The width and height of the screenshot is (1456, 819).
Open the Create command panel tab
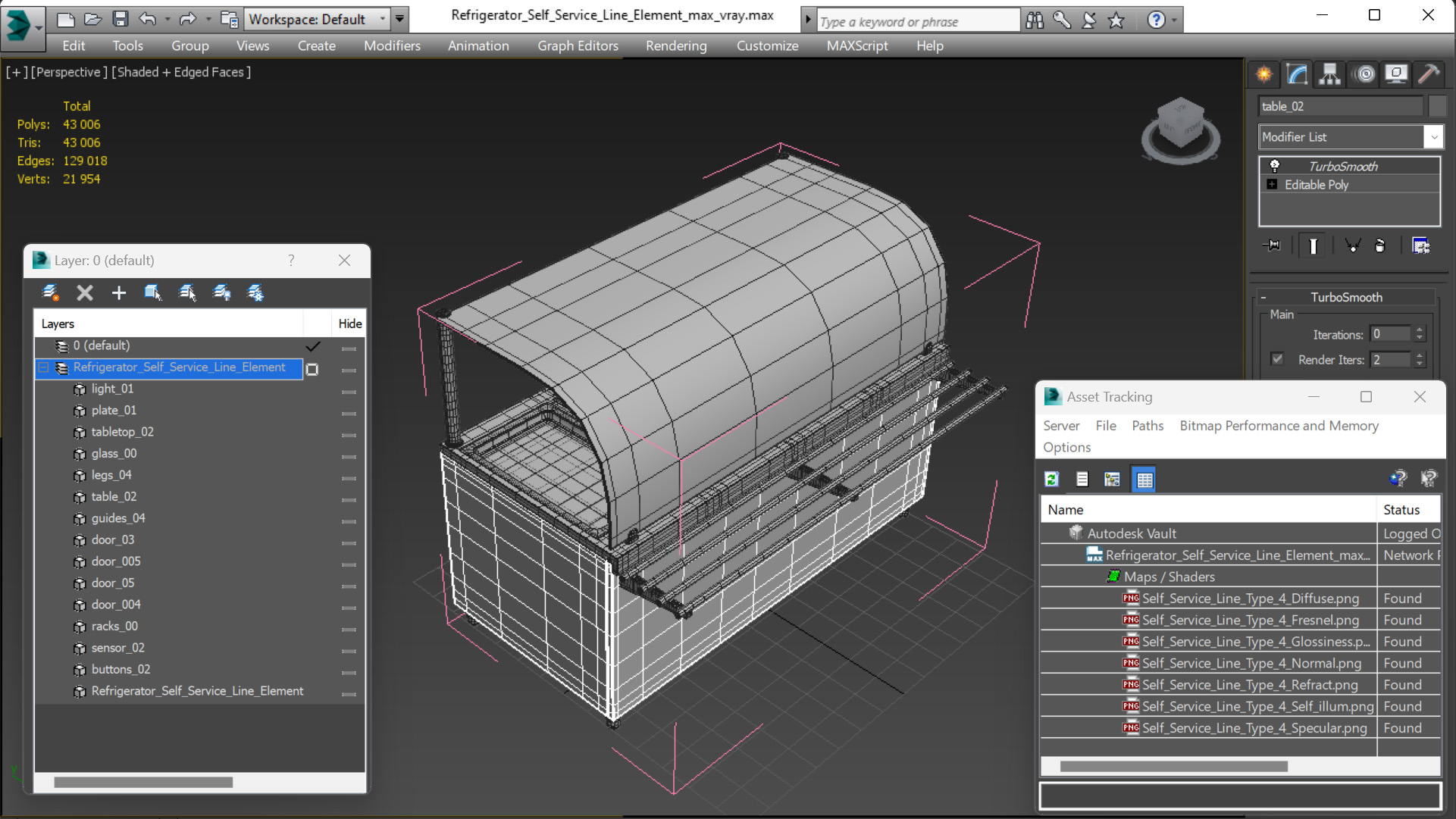(1264, 74)
